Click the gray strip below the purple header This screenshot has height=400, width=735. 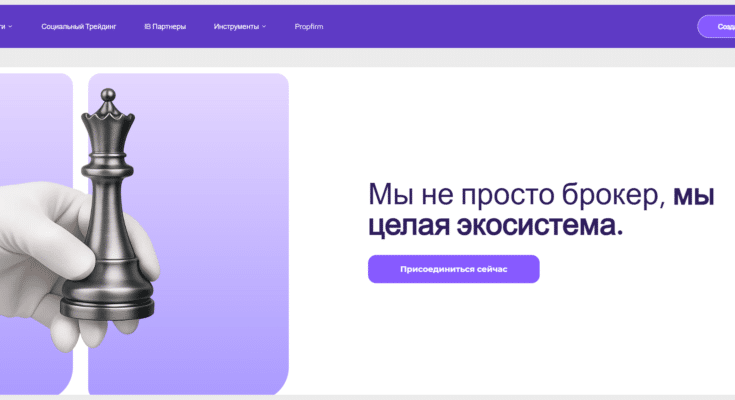click(x=400, y=57)
